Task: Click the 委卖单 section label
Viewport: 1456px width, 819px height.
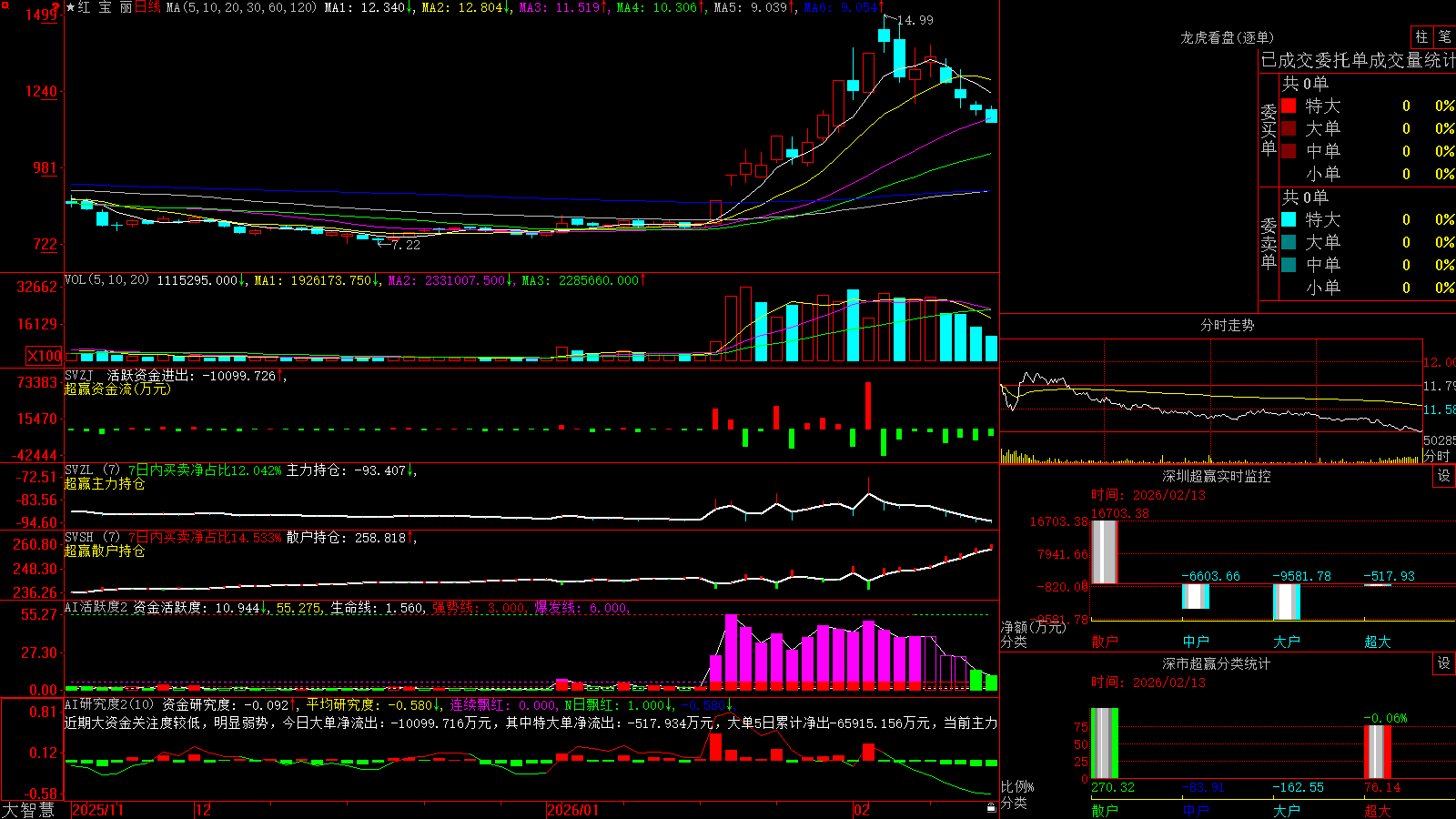Action: pyautogui.click(x=1269, y=243)
